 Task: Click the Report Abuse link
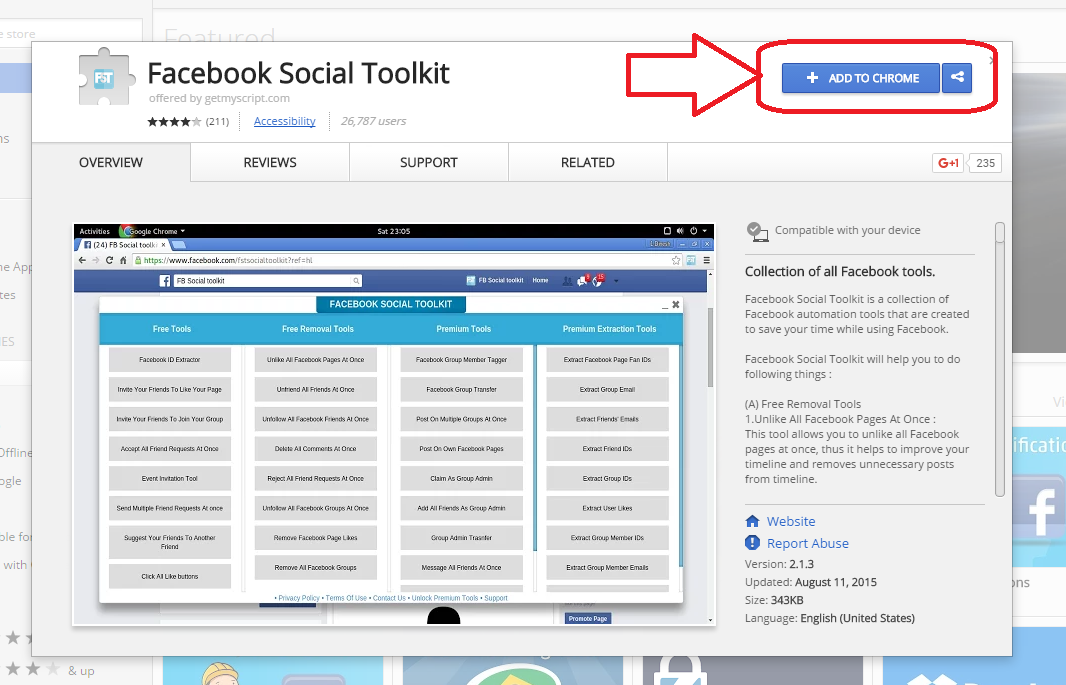(x=808, y=543)
